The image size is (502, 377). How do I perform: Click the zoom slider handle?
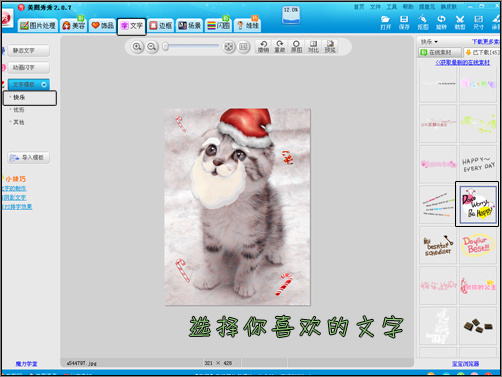coord(165,47)
